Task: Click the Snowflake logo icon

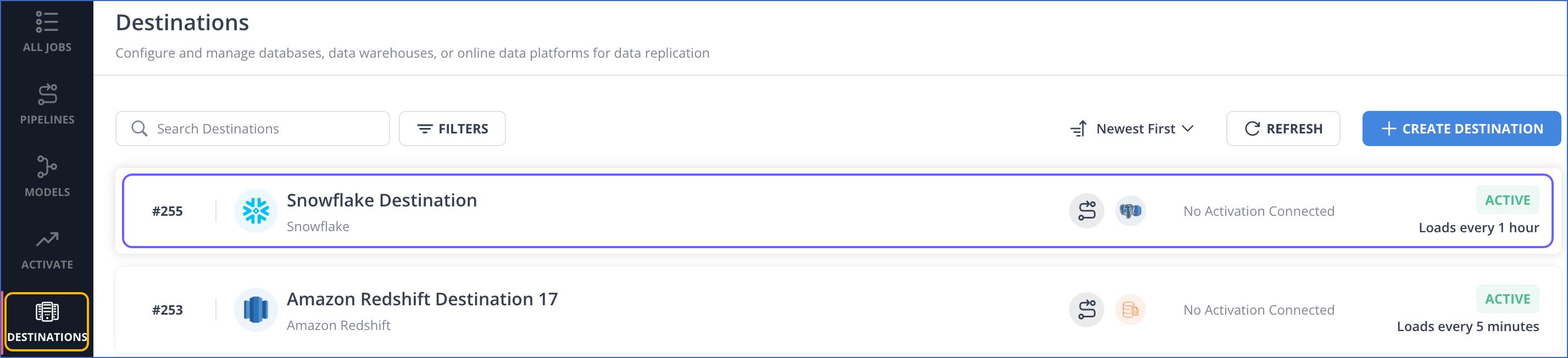Action: (x=255, y=211)
